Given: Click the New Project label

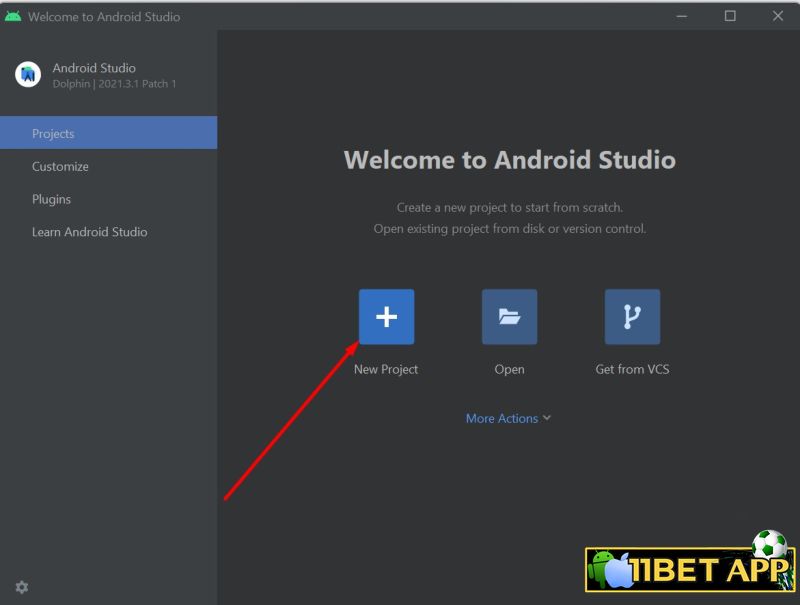Looking at the screenshot, I should 386,369.
